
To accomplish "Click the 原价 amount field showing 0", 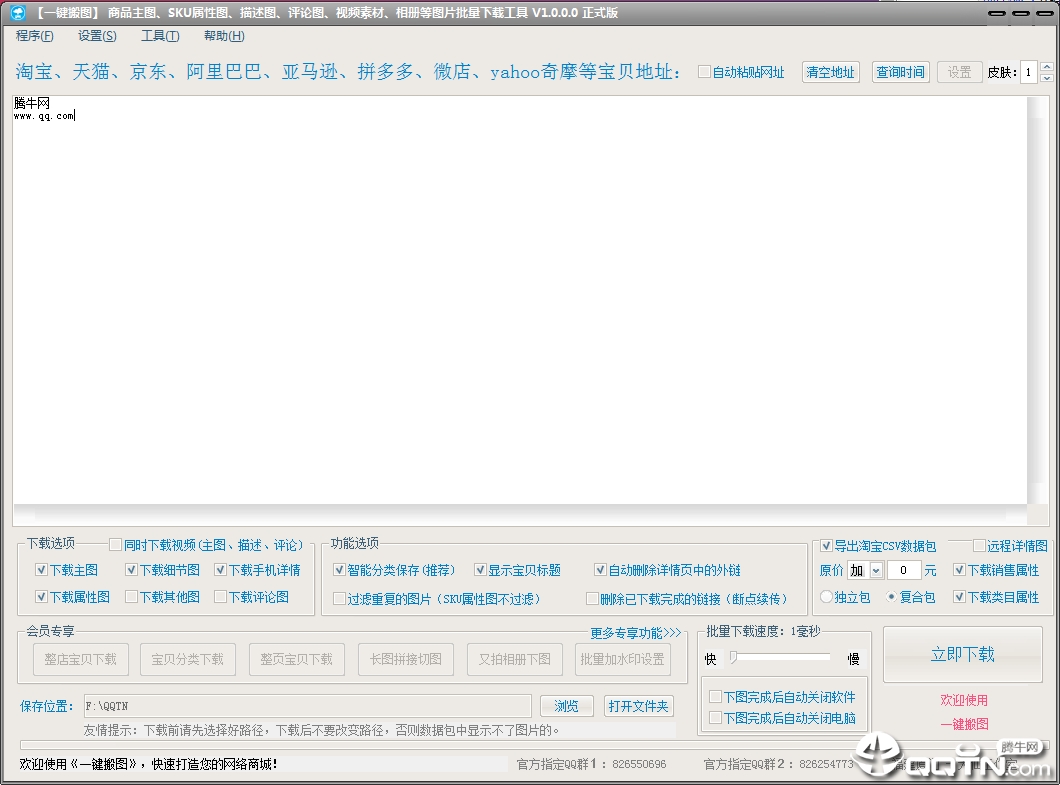I will [904, 571].
